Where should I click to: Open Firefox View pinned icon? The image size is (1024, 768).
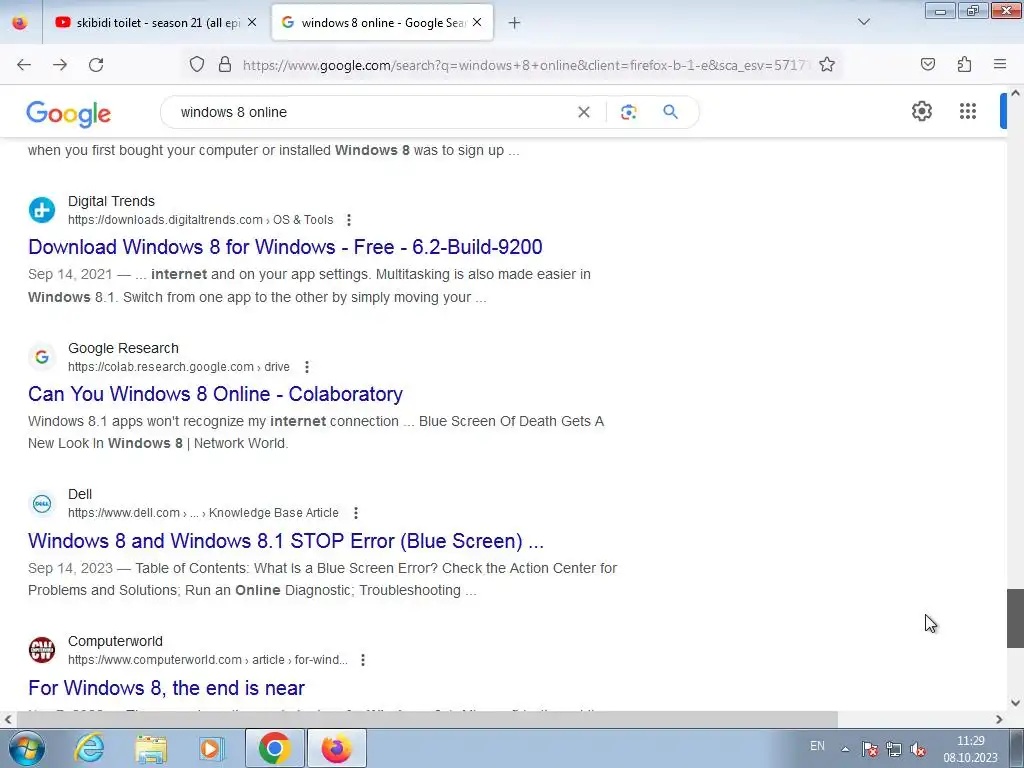point(20,22)
